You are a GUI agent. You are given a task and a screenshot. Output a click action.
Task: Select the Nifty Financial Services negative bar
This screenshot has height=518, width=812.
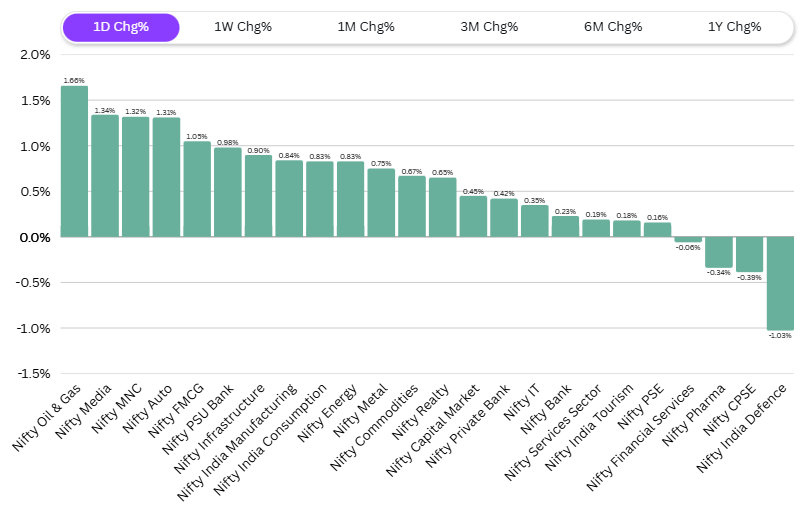click(688, 239)
